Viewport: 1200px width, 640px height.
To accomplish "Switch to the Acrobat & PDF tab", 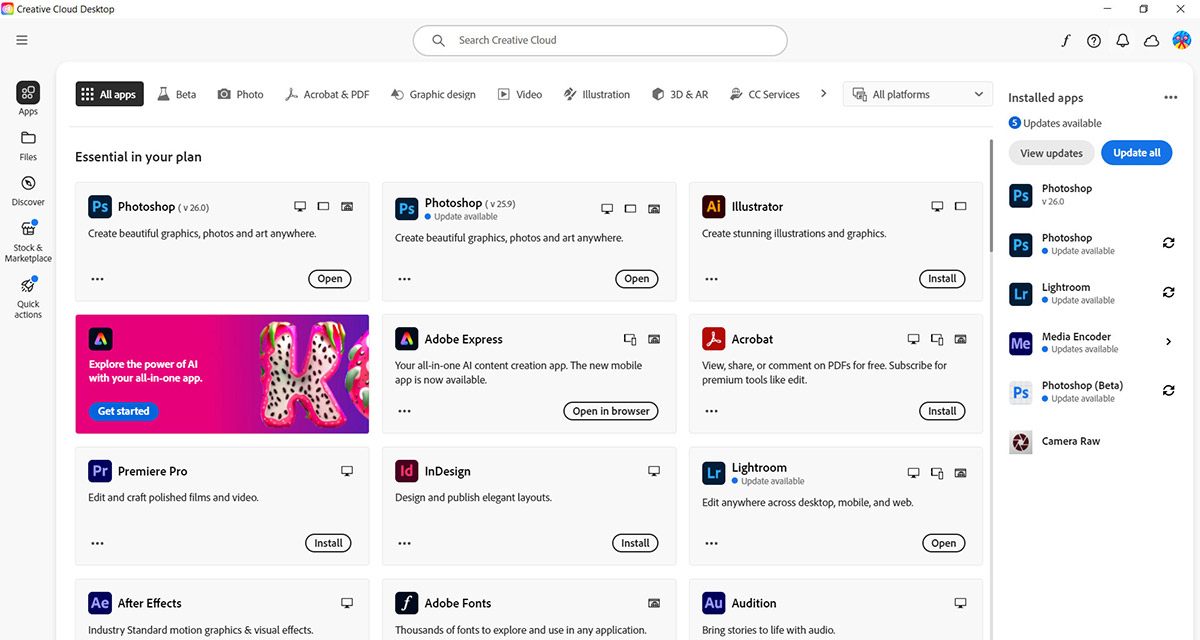I will point(327,94).
